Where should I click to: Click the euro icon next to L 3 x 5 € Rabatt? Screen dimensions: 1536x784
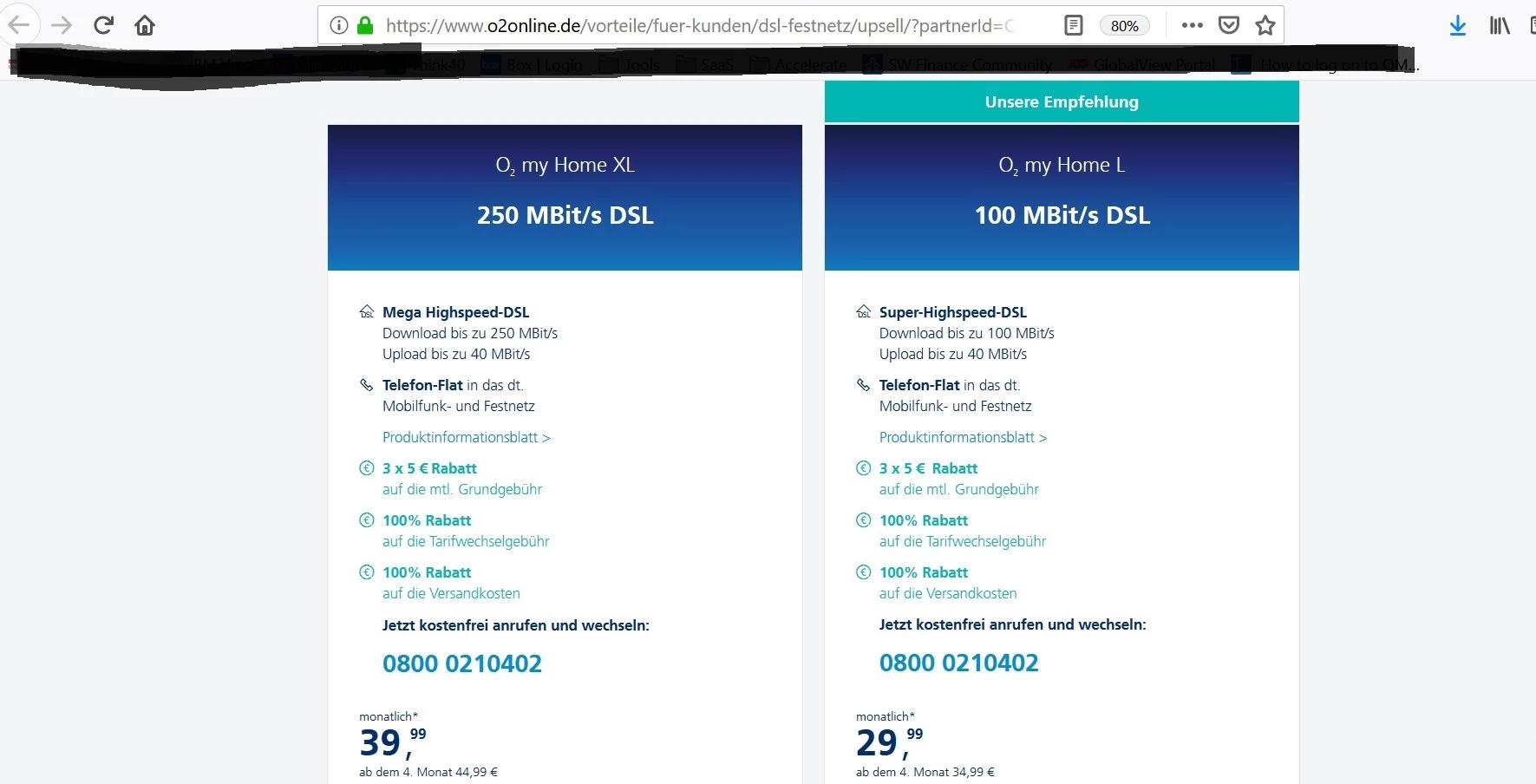[x=864, y=468]
